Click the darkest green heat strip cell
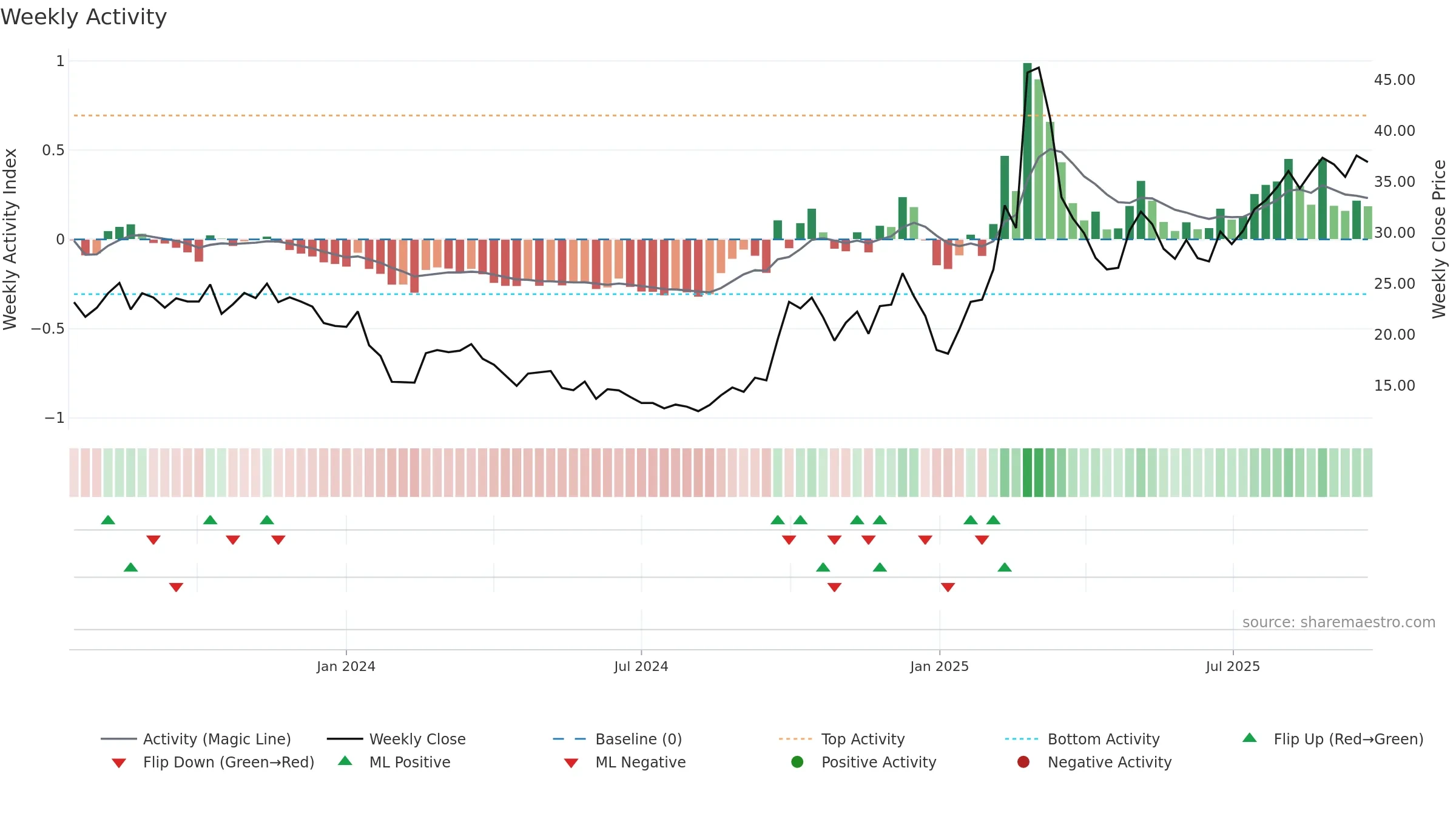This screenshot has height=819, width=1456. coord(1027,473)
